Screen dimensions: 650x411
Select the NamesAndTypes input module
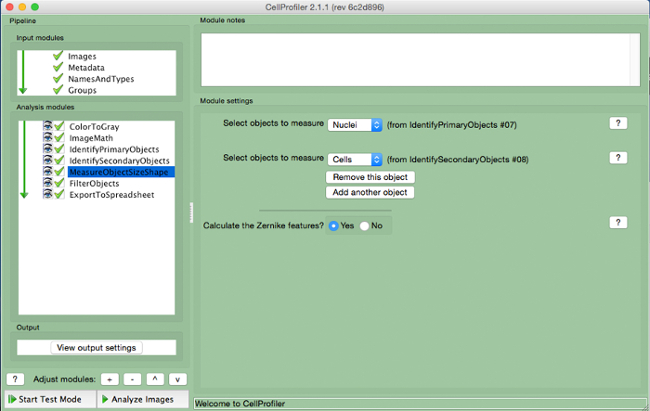[x=100, y=79]
